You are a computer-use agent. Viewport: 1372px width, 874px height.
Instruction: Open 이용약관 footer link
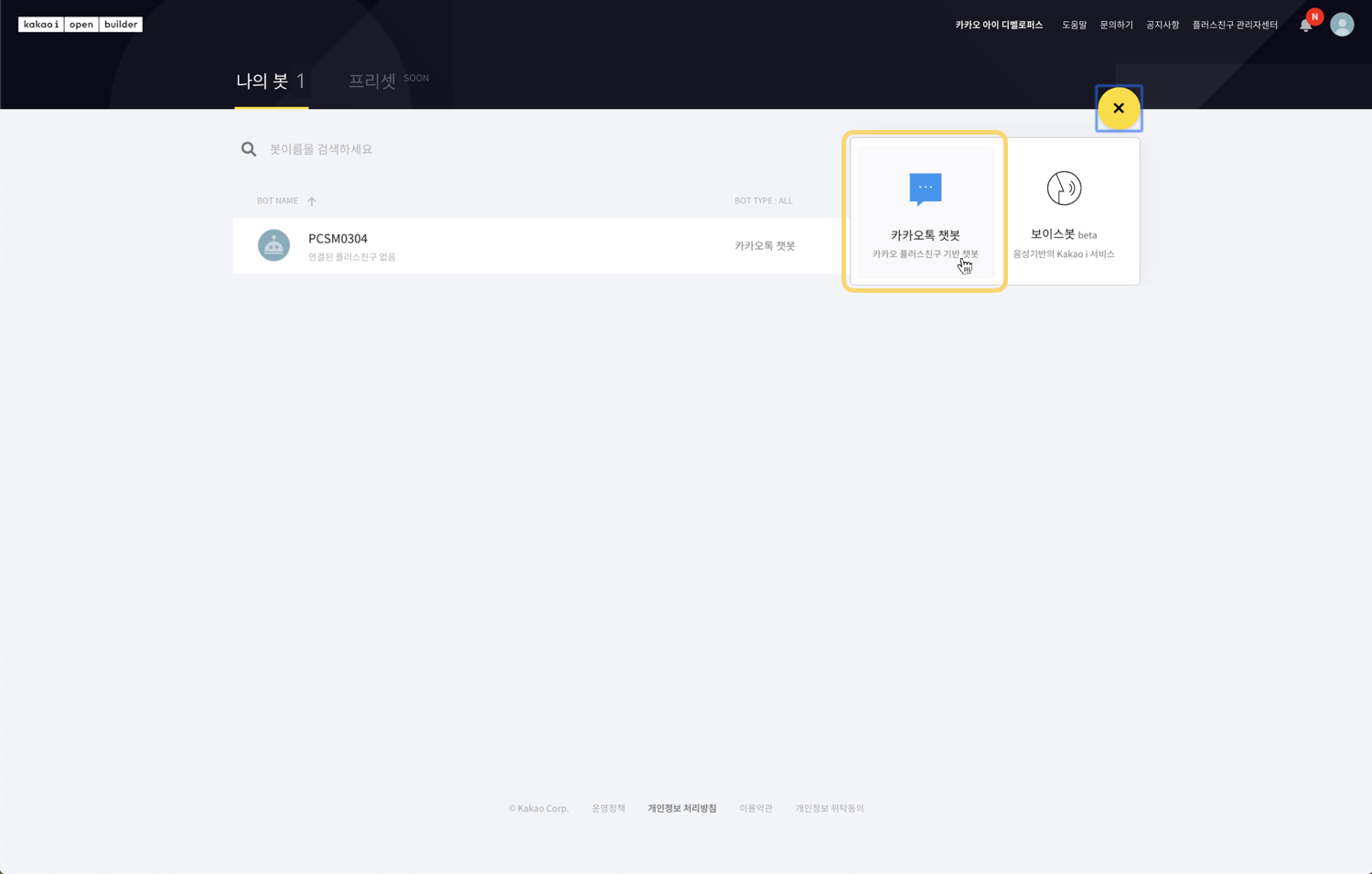756,808
